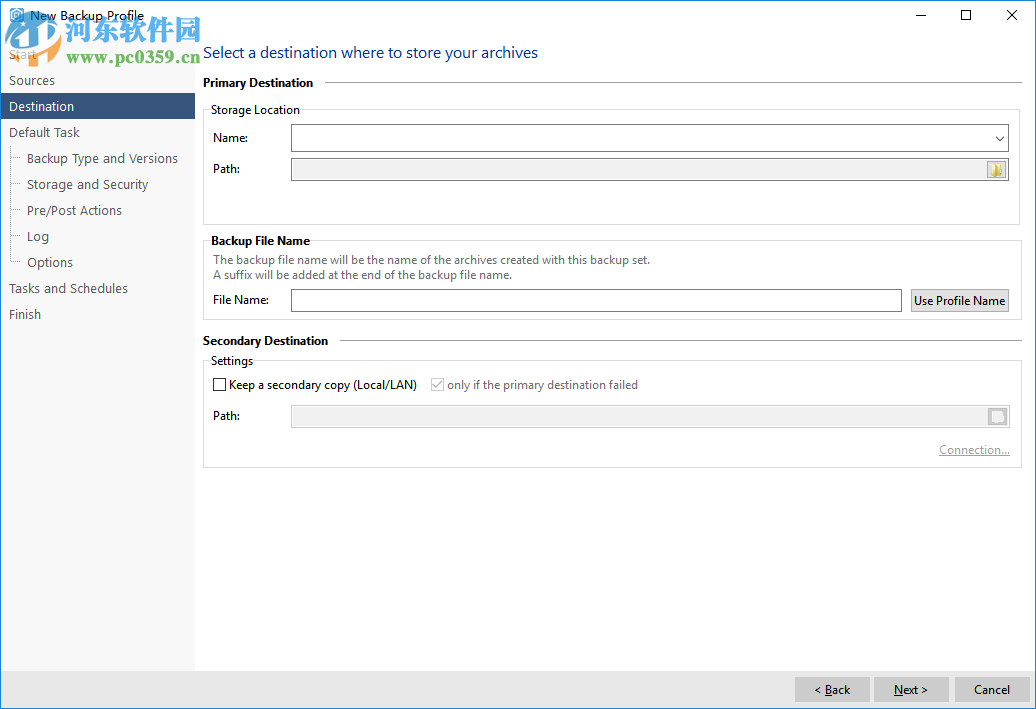Select the Log tree item
Image resolution: width=1036 pixels, height=709 pixels.
coord(38,237)
